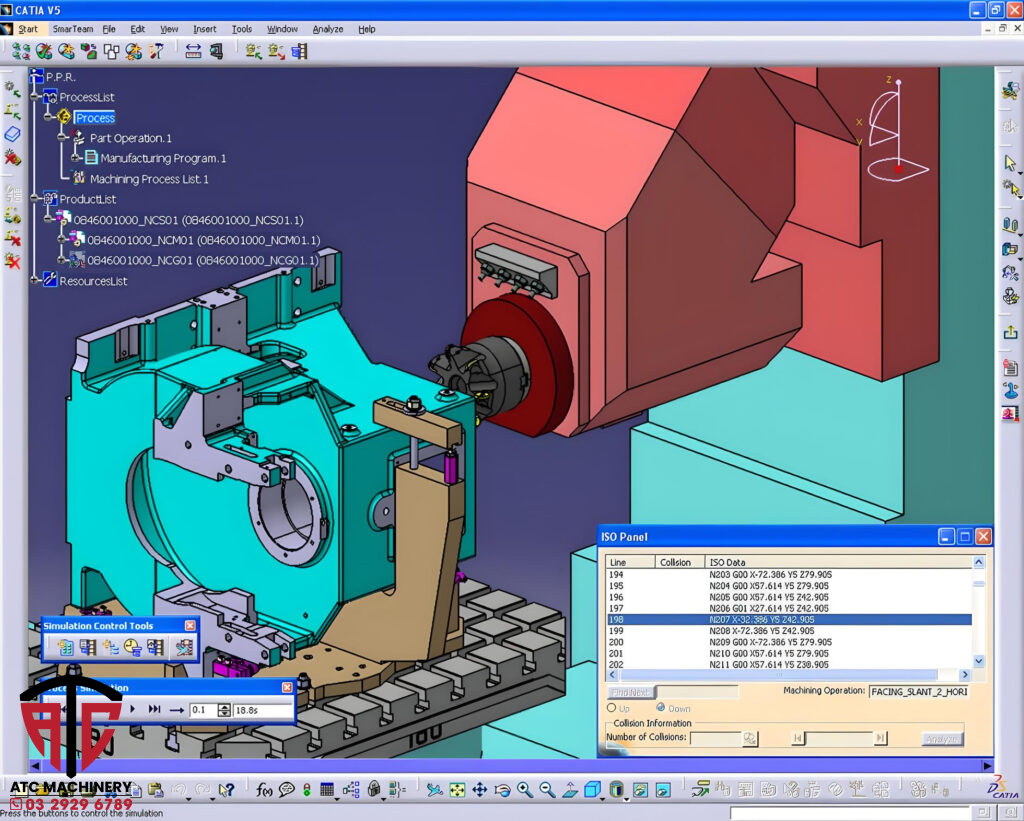Click the Analyze button in Collision Information
The height and width of the screenshot is (821, 1024).
tap(944, 737)
